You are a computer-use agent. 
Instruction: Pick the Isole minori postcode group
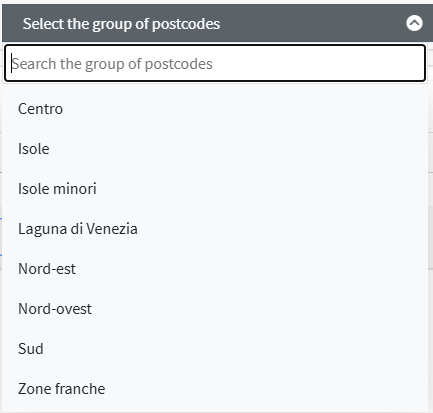click(215, 189)
